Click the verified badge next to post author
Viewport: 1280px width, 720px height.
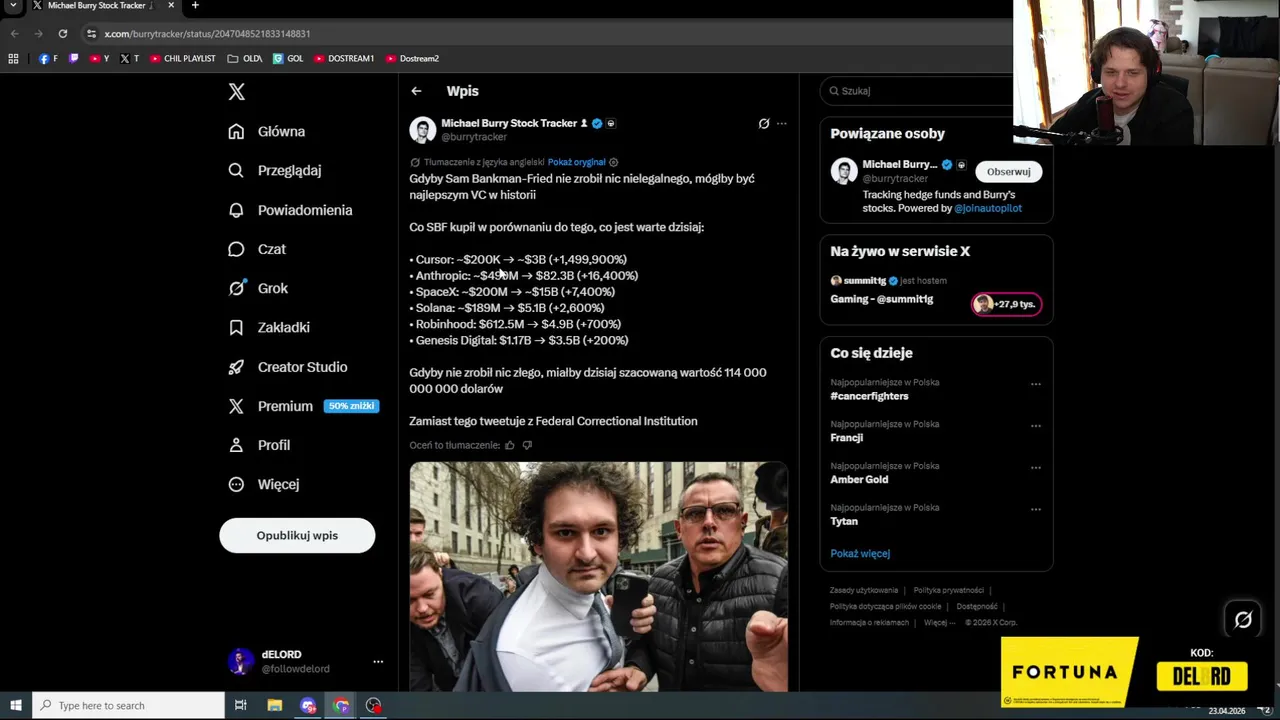[597, 123]
